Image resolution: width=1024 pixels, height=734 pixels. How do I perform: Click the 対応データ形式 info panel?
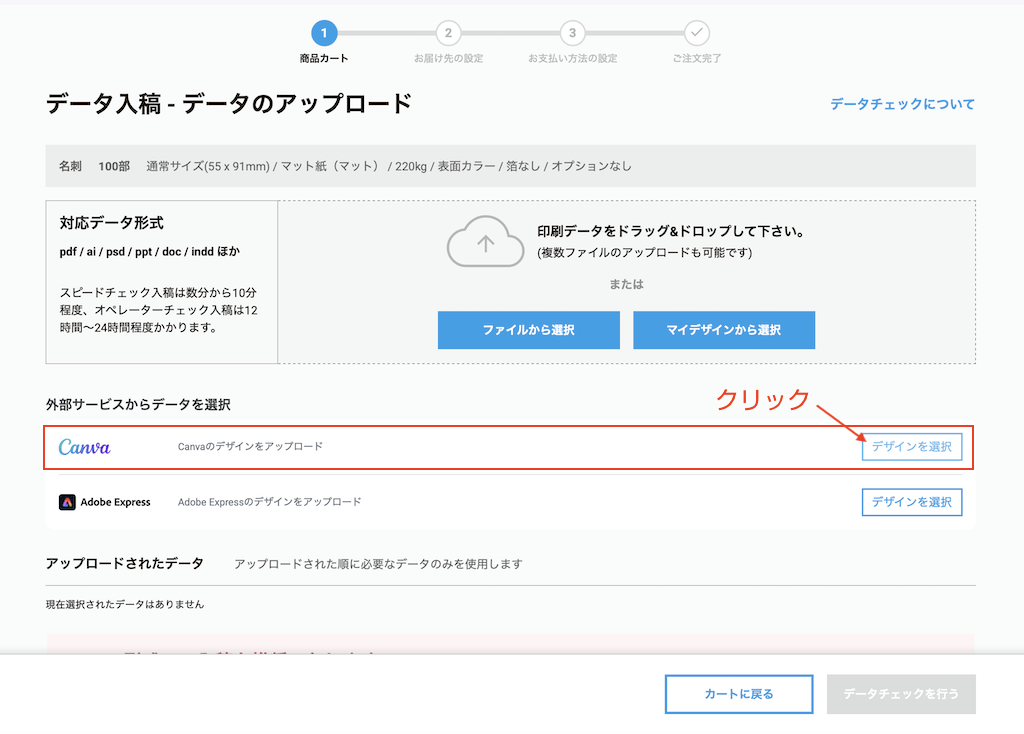(160, 280)
